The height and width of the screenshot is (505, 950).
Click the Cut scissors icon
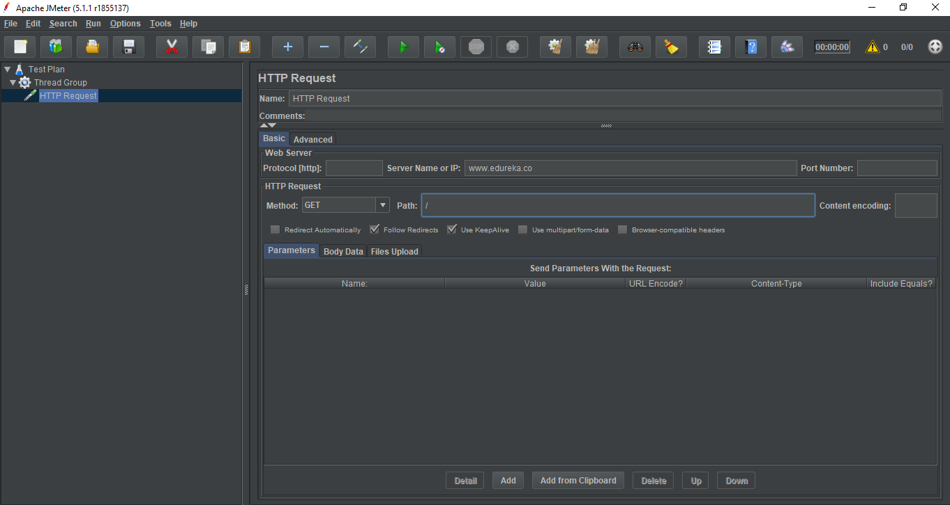(171, 47)
